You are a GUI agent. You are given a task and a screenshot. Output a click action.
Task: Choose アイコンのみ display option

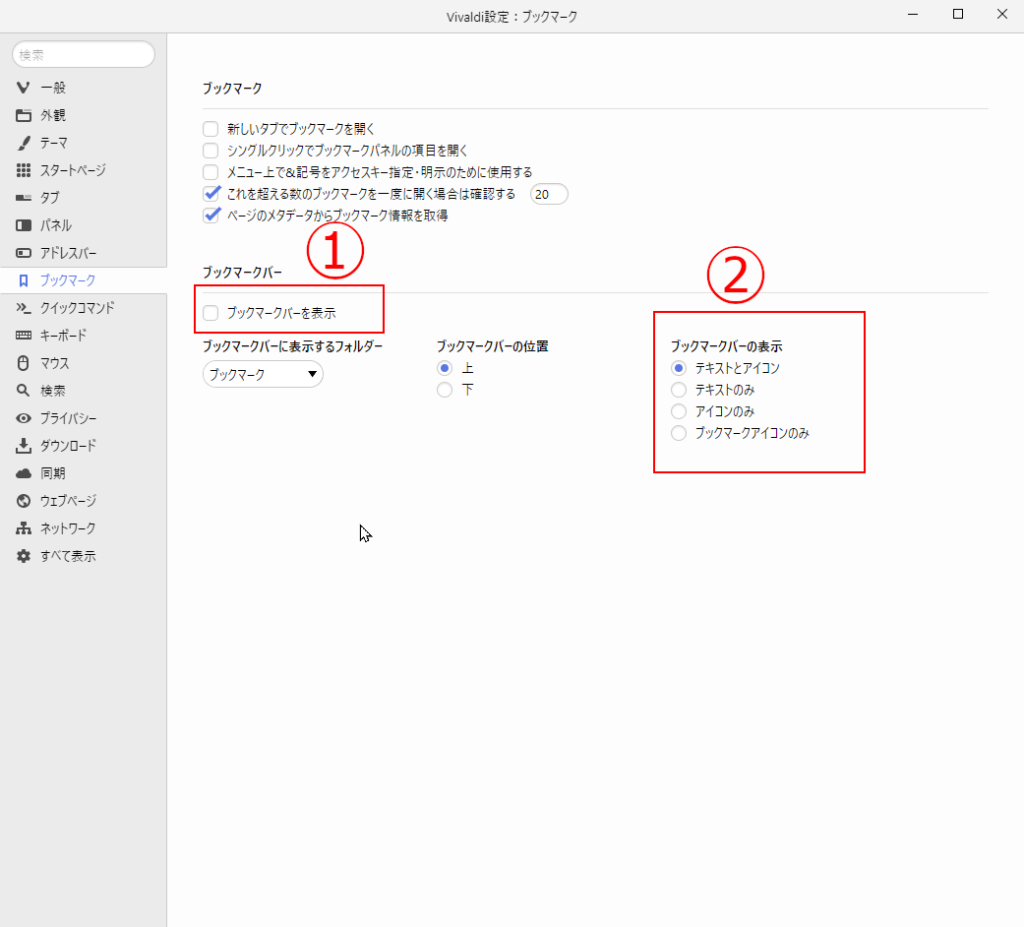tap(679, 412)
